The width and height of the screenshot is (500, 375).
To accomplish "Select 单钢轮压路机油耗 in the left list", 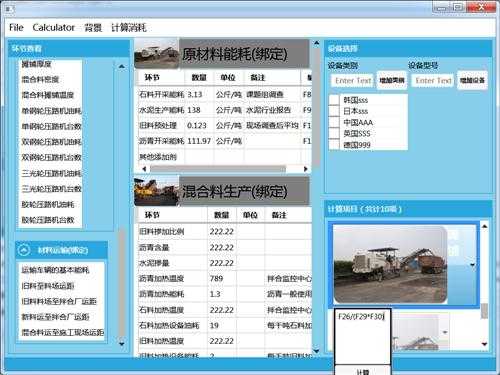I will (x=50, y=111).
